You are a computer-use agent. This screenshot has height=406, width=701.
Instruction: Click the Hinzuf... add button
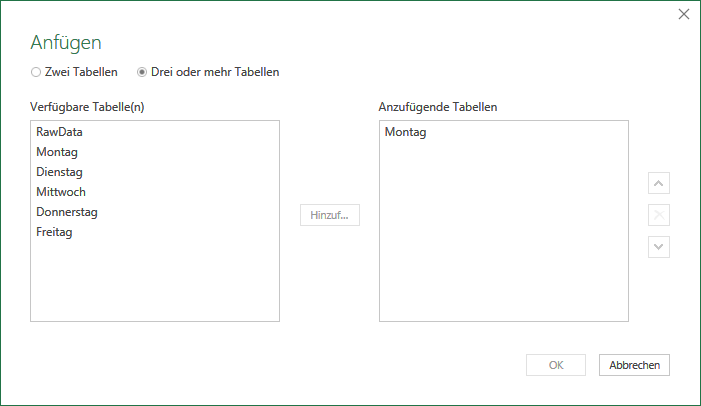click(330, 215)
